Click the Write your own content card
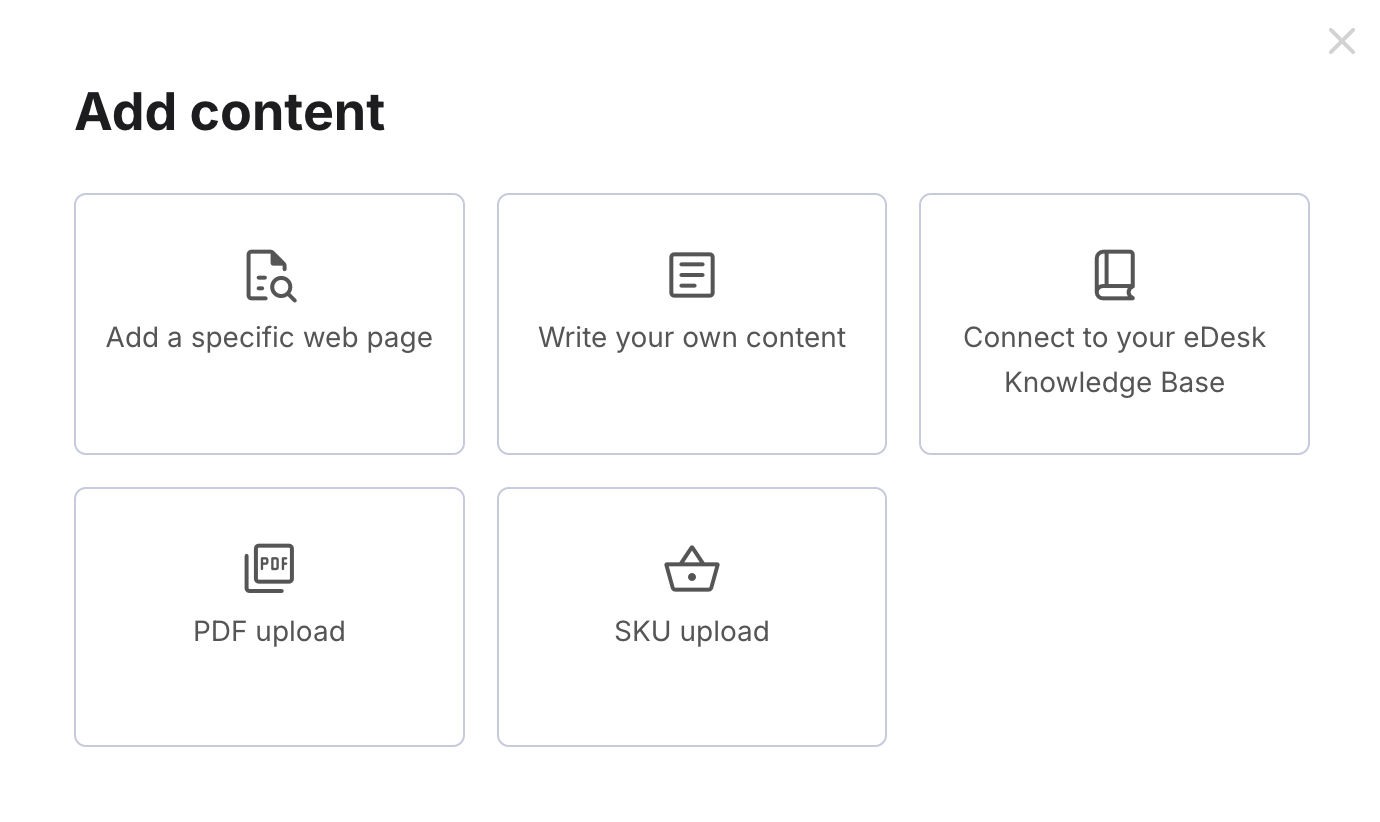 691,324
